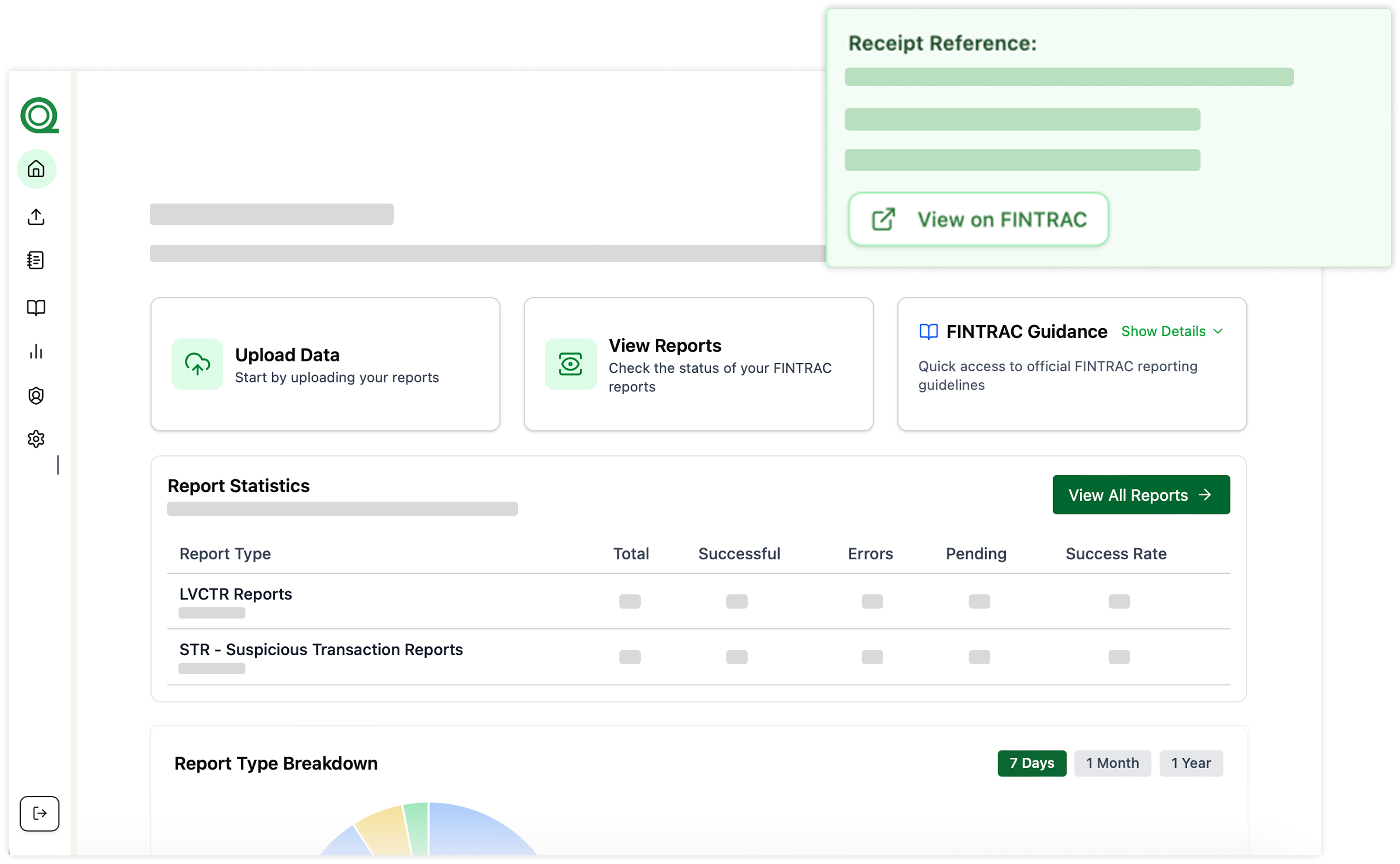Click the cloud upload icon in Upload Data
The height and width of the screenshot is (864, 1400).
197,364
